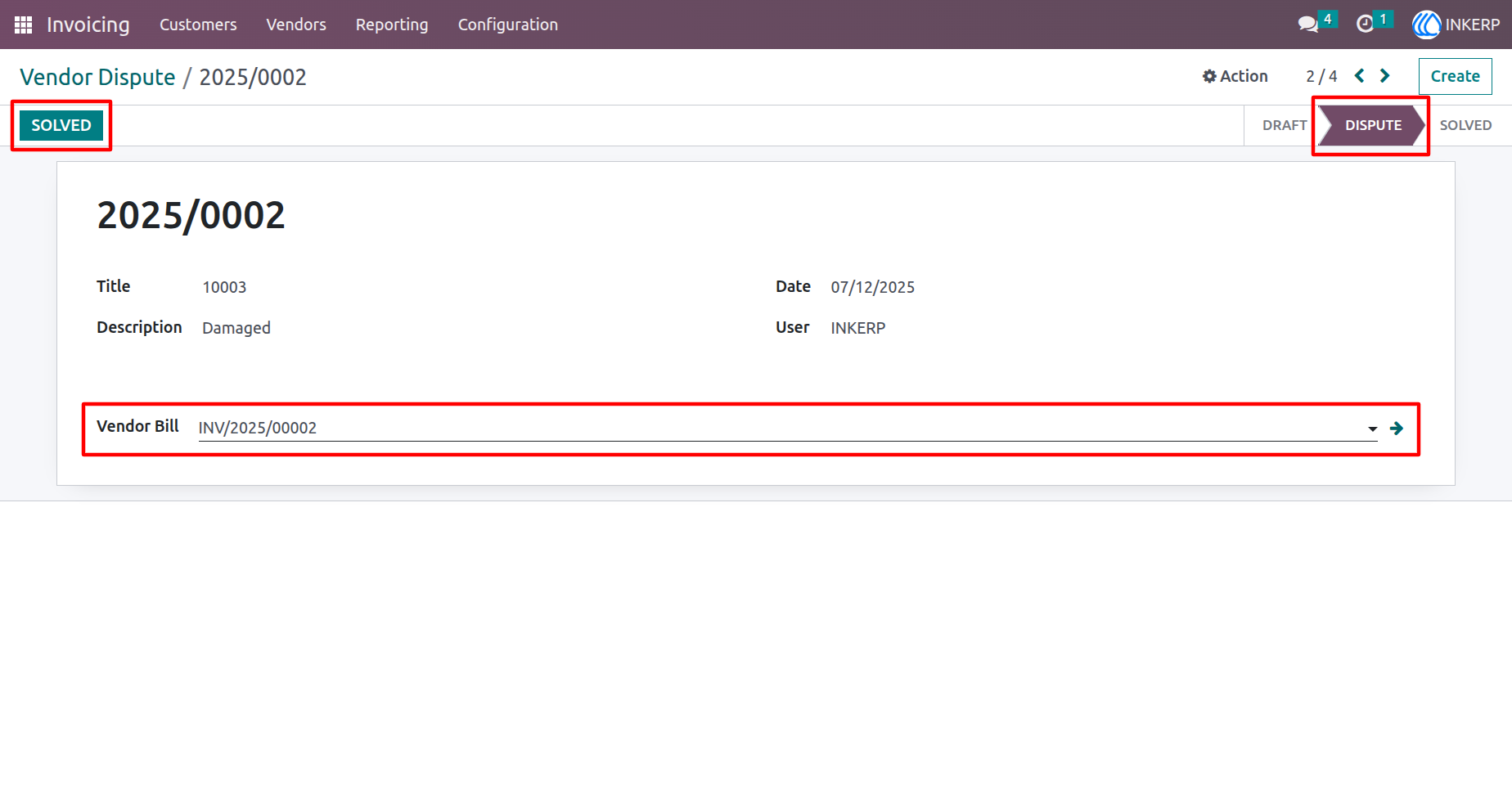
Task: Open Vendor Bill external link arrow
Action: pos(1397,429)
